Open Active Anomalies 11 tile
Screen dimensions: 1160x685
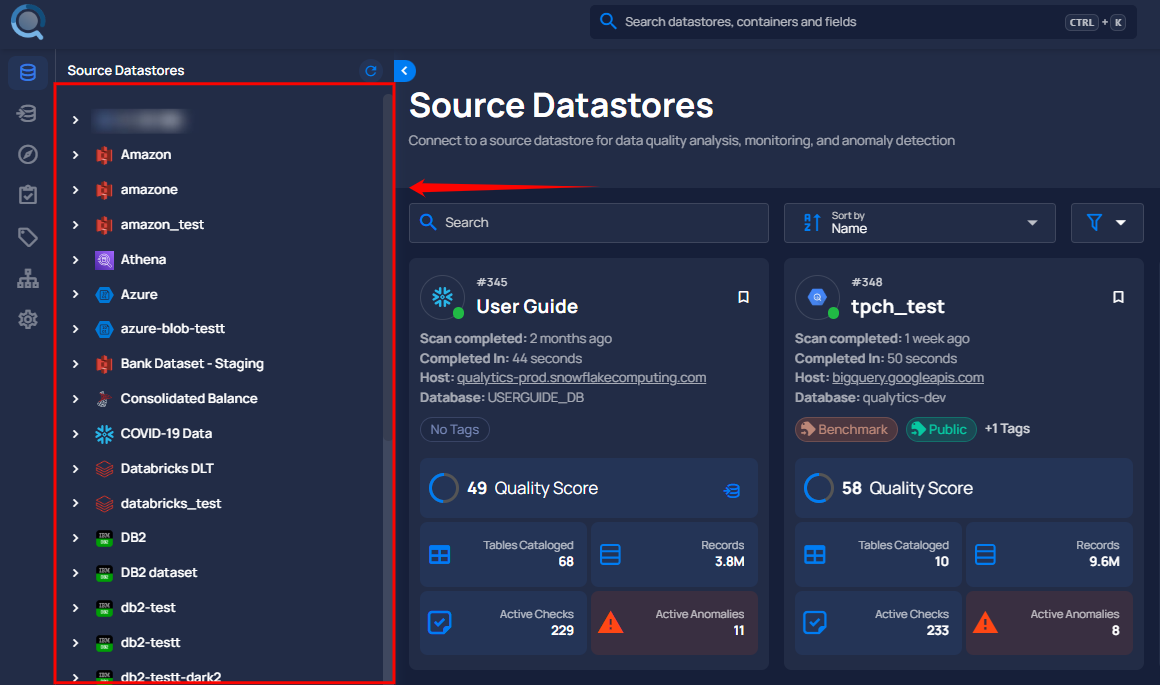[x=674, y=623]
